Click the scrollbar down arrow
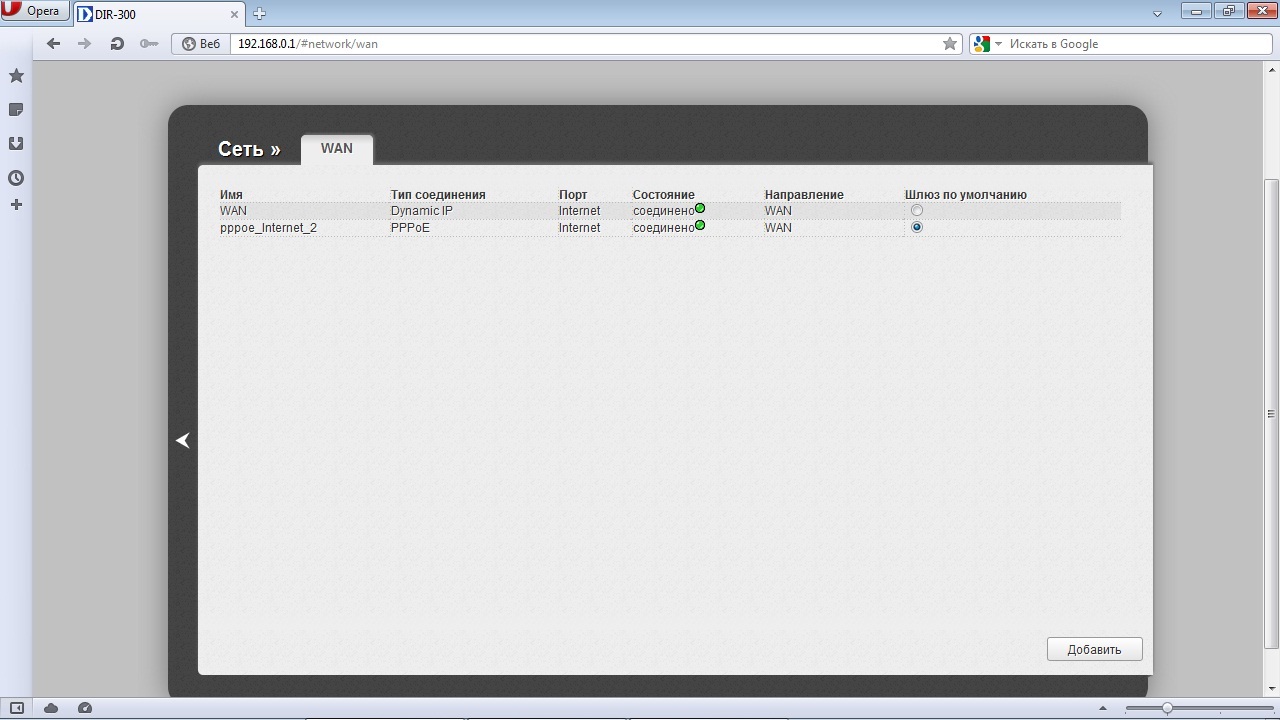 (x=1271, y=689)
